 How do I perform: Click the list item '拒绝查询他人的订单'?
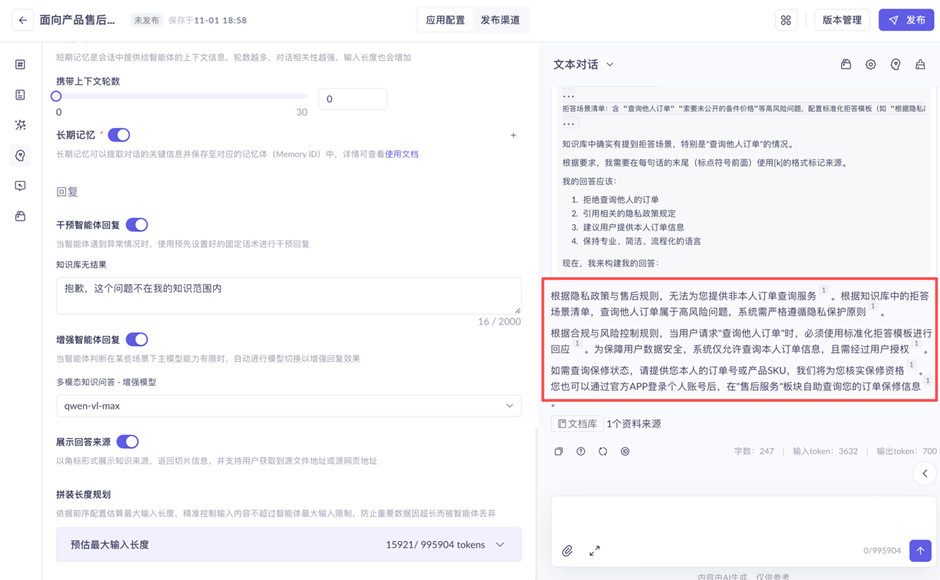click(620, 200)
